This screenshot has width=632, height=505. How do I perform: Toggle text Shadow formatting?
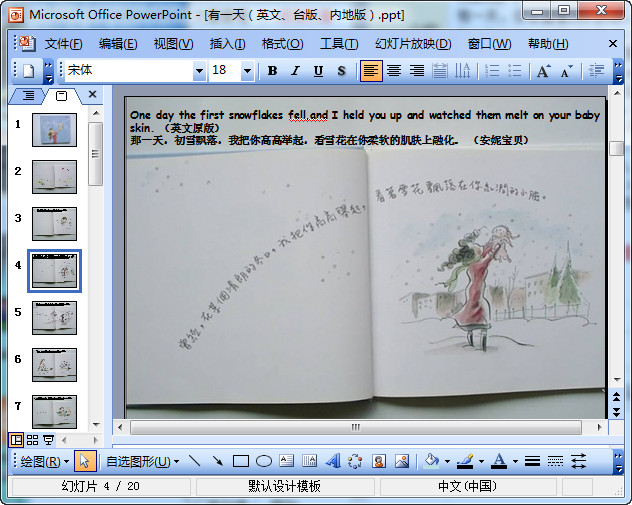341,71
